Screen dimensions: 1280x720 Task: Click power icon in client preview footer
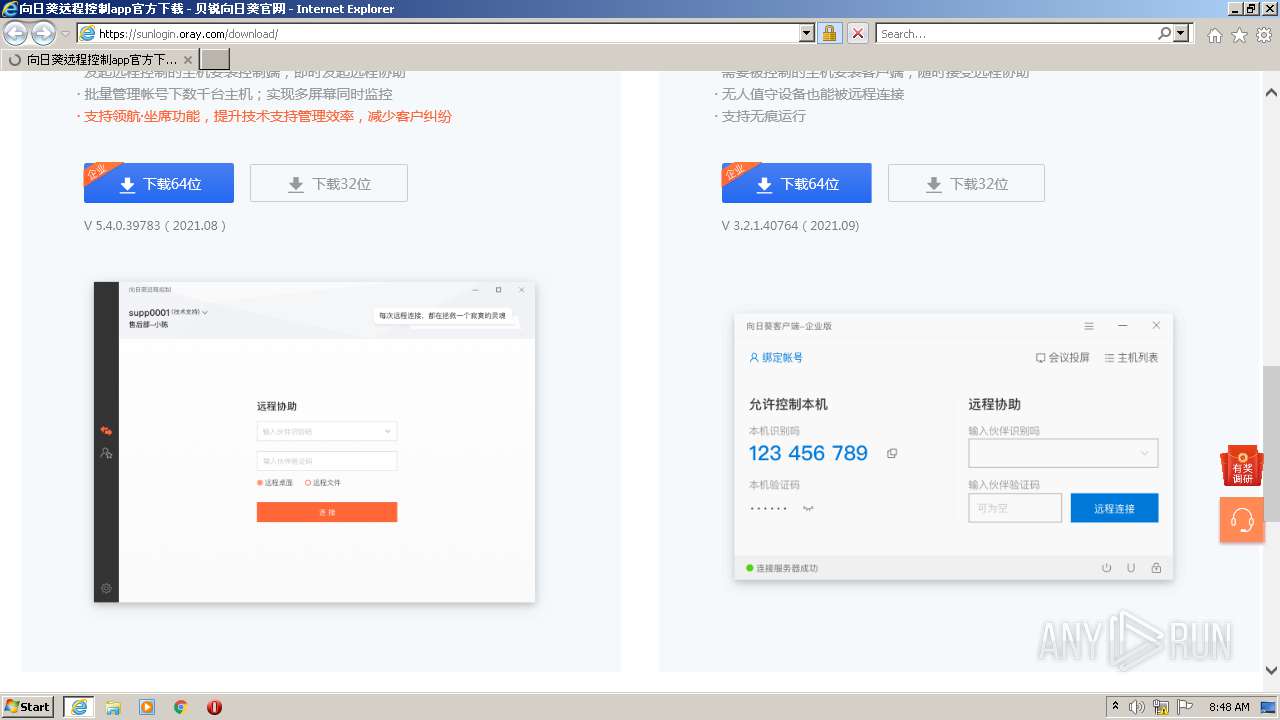point(1107,568)
